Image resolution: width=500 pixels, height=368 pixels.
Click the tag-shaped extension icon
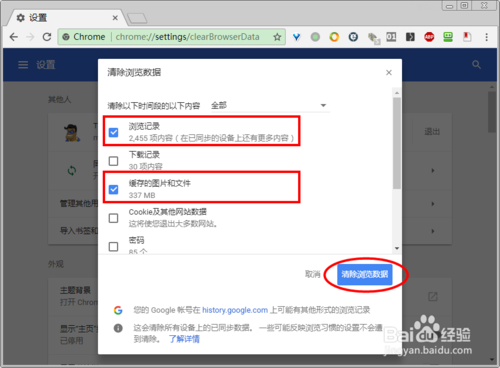[373, 38]
